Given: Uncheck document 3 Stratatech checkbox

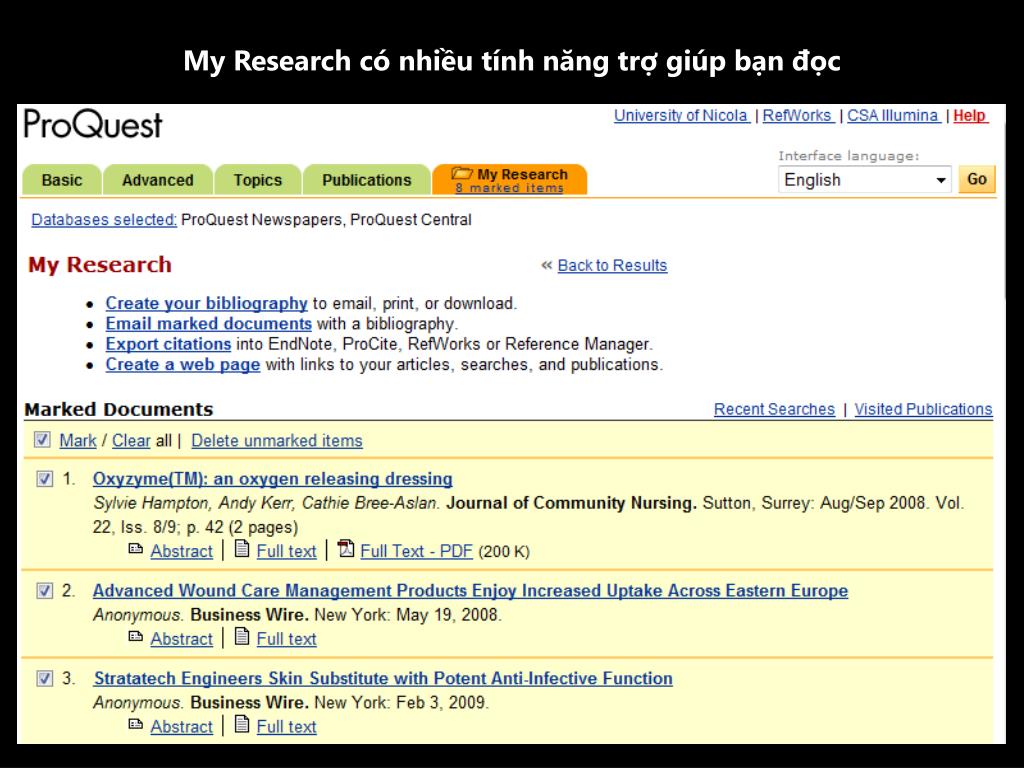Looking at the screenshot, I should 44,679.
